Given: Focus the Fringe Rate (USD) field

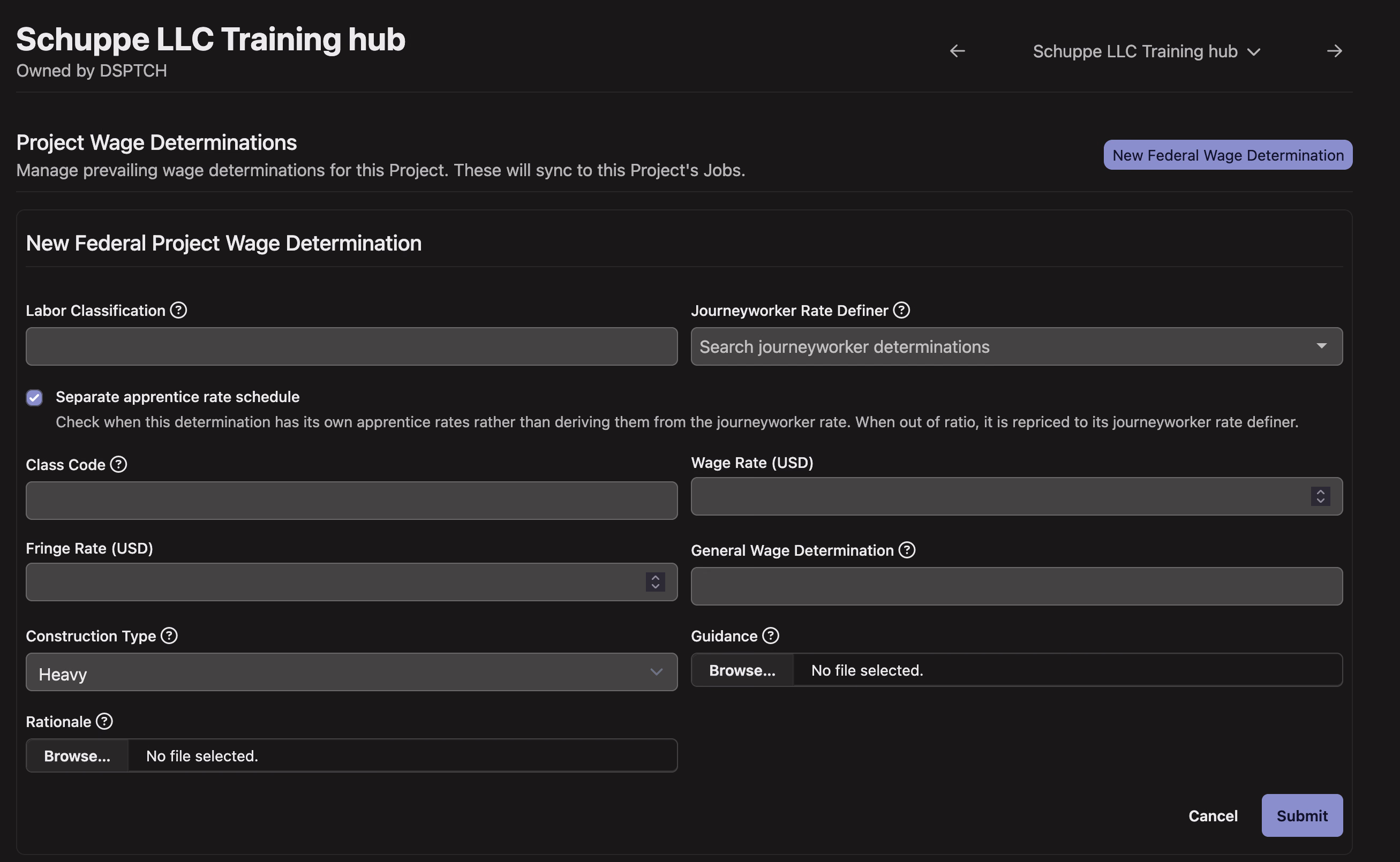Looking at the screenshot, I should [351, 582].
